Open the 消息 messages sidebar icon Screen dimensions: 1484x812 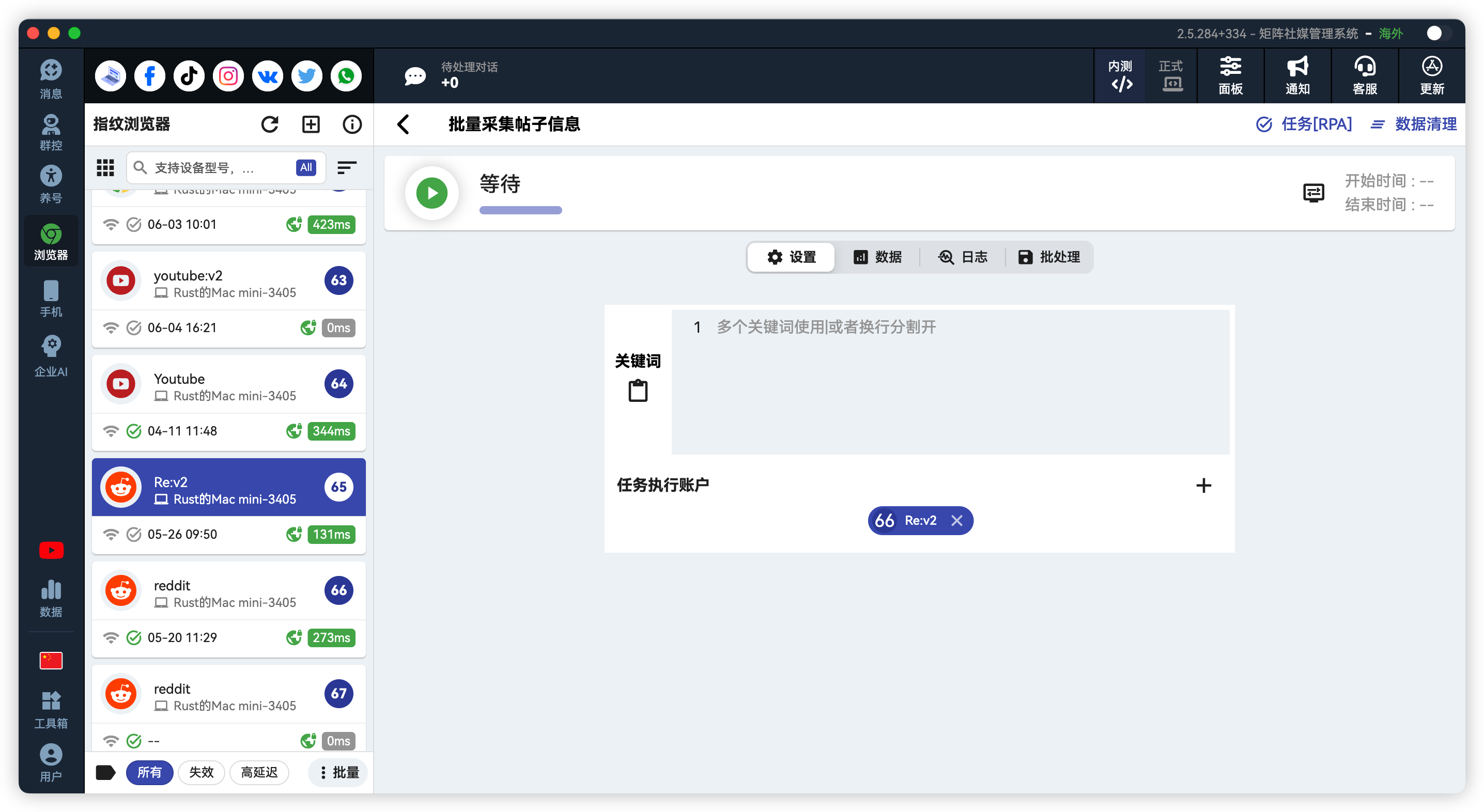tap(51, 79)
